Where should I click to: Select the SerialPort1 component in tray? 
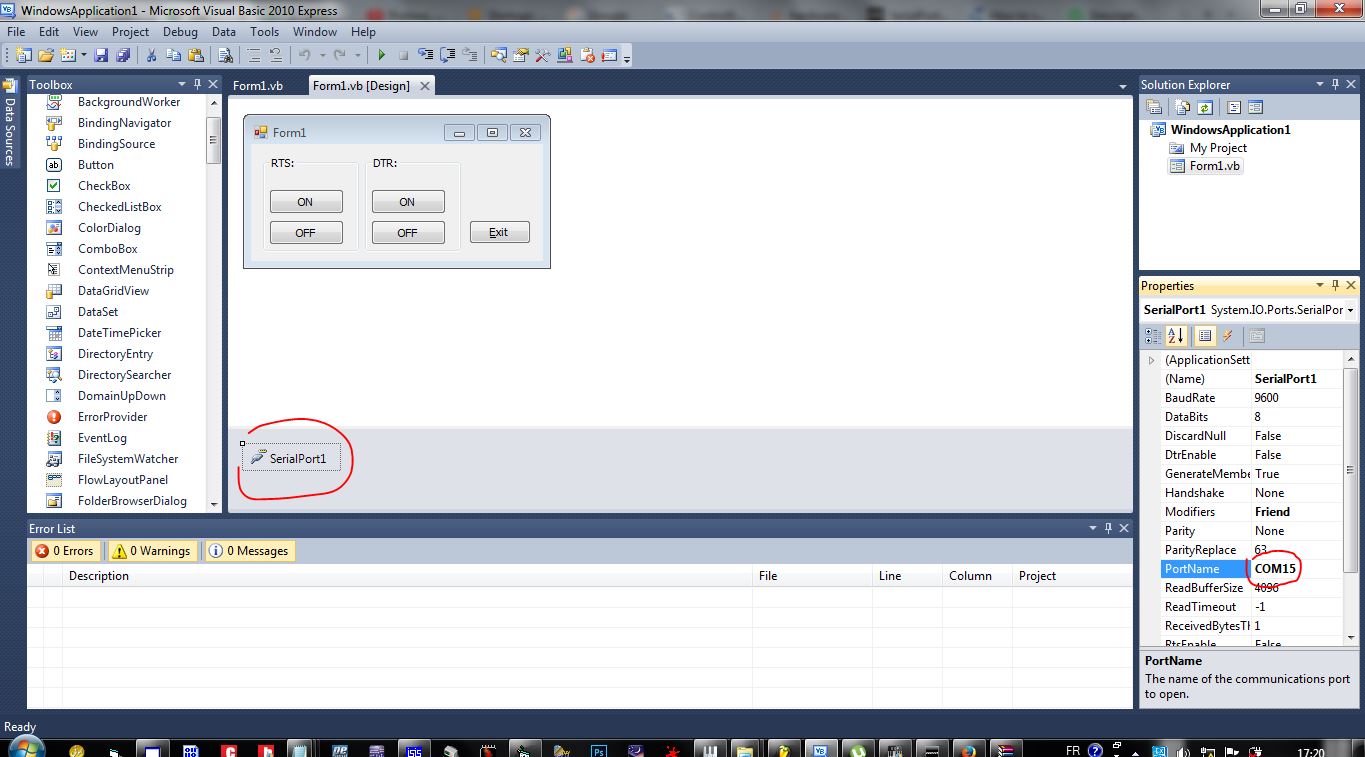tap(291, 459)
